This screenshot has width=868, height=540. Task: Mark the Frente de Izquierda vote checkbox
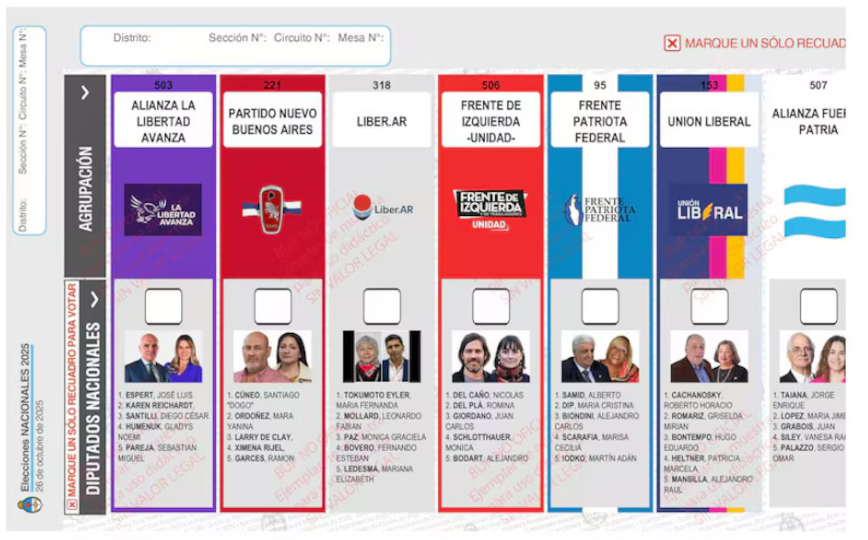[x=490, y=306]
